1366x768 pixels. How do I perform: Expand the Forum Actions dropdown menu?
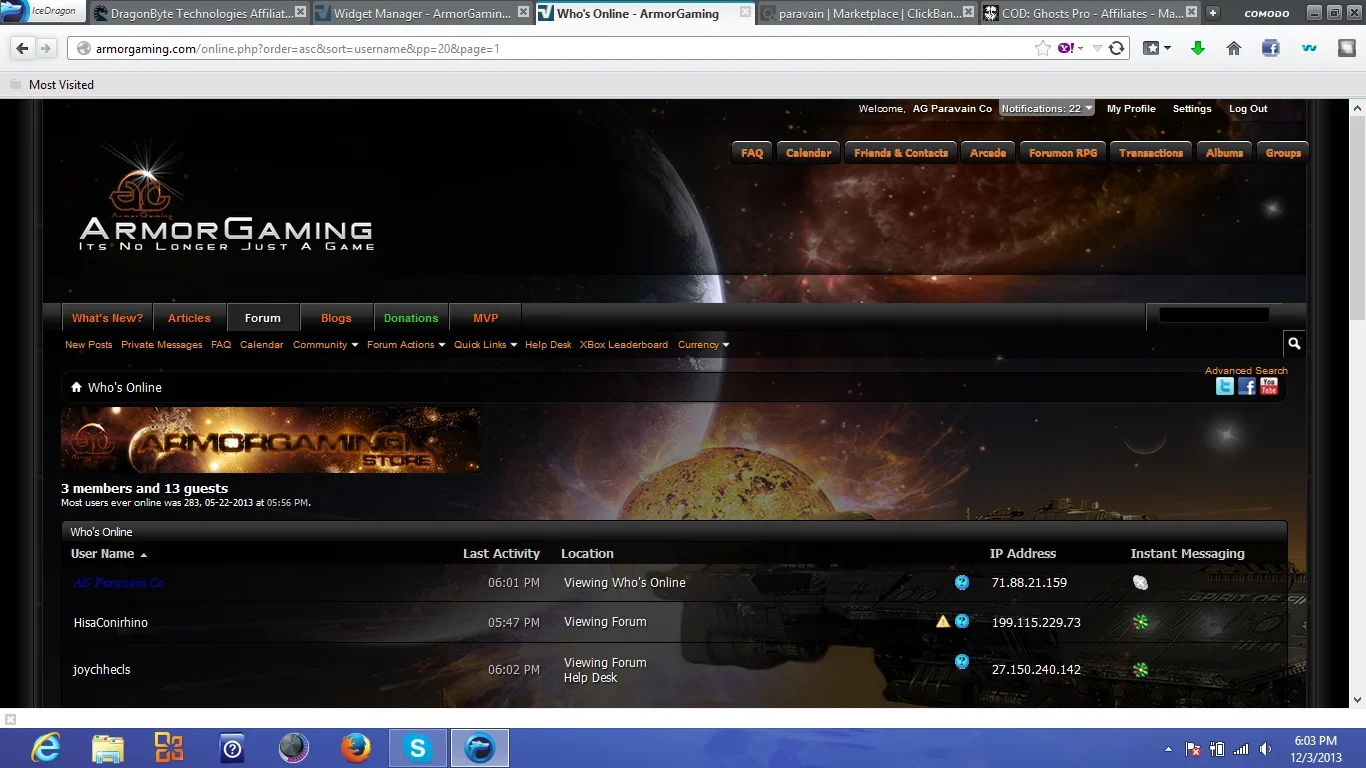pyautogui.click(x=406, y=345)
